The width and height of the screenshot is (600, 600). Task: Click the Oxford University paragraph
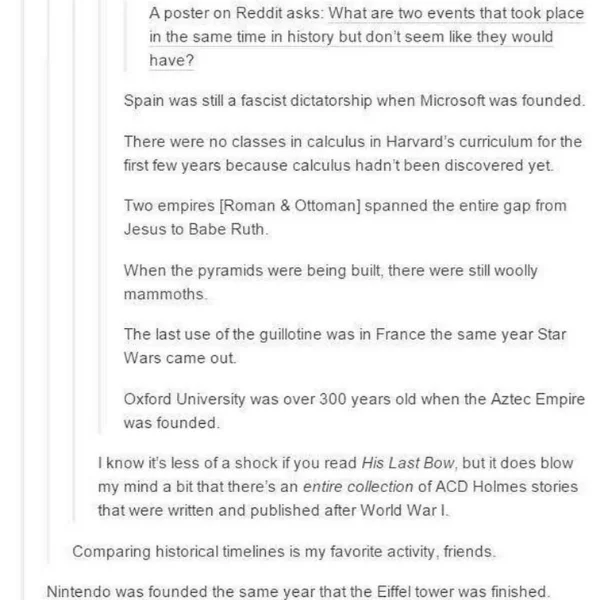pos(354,411)
